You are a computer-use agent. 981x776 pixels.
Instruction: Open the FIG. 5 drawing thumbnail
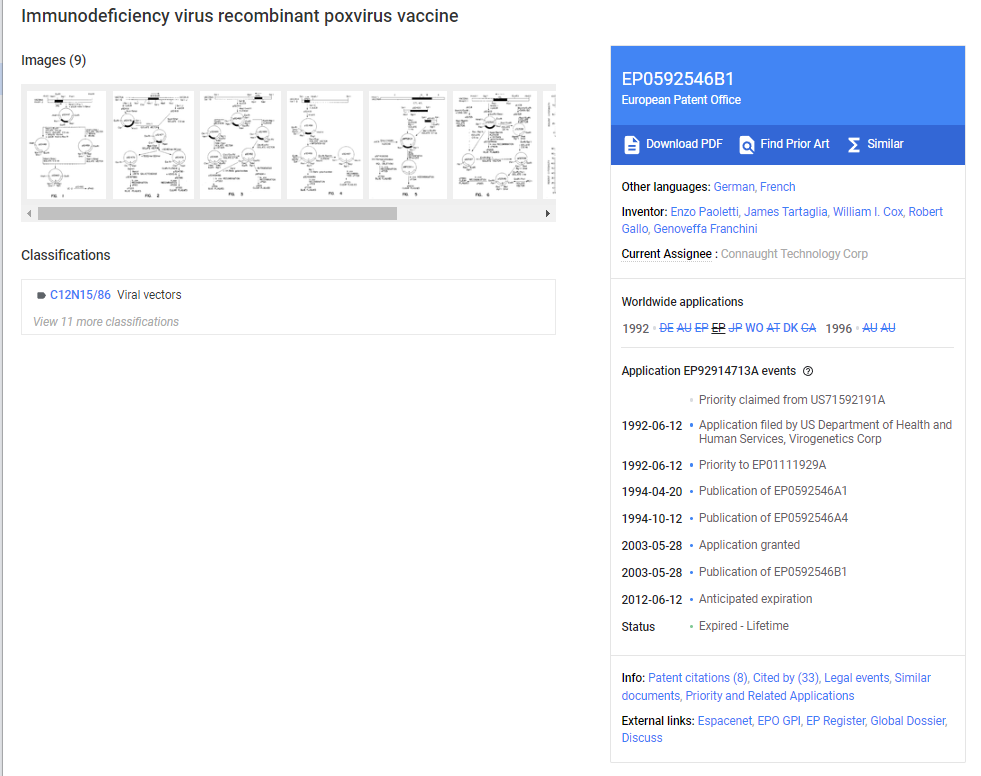408,145
